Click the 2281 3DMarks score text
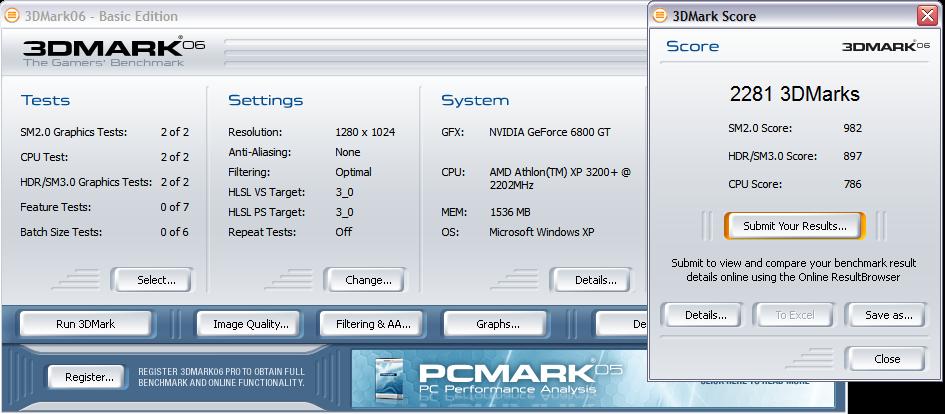The width and height of the screenshot is (945, 414). pos(794,94)
